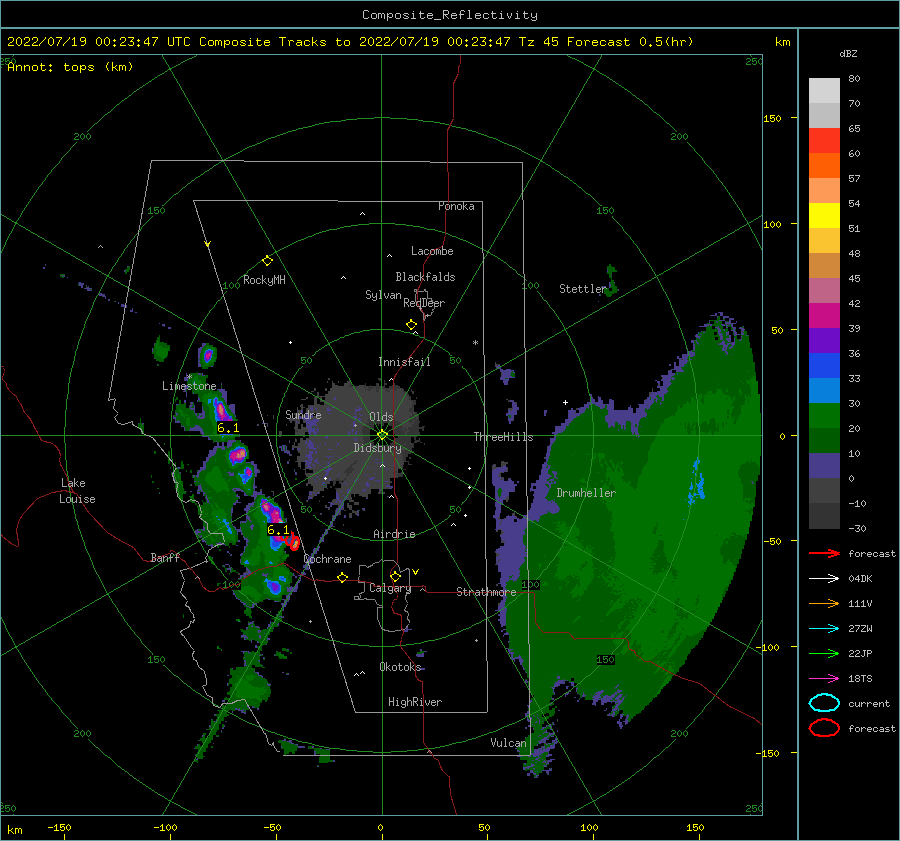Image resolution: width=900 pixels, height=841 pixels.
Task: Click the red forecast ellipse on the storm near Cochrane
Action: 293,541
